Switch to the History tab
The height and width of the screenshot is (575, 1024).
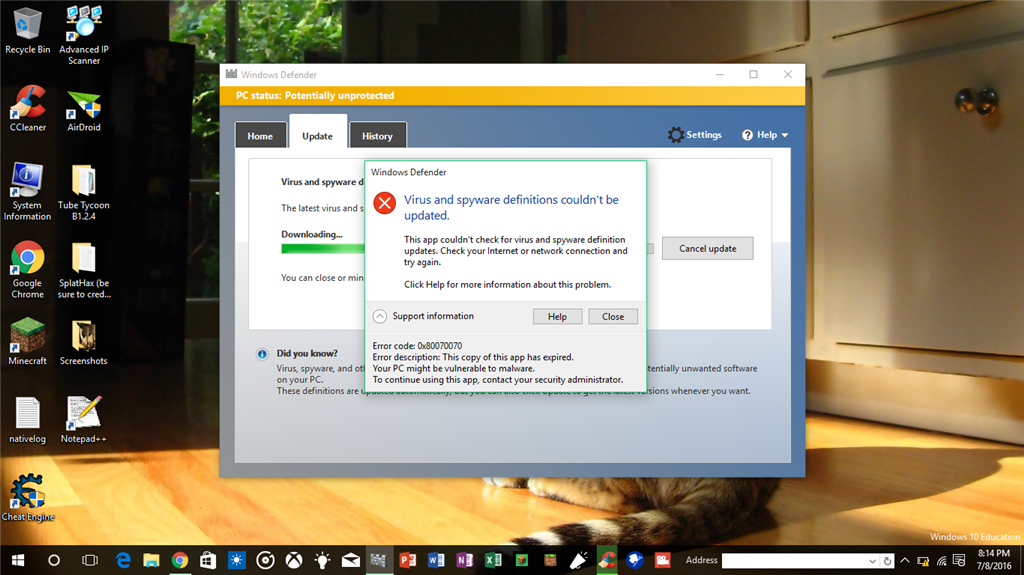(377, 136)
